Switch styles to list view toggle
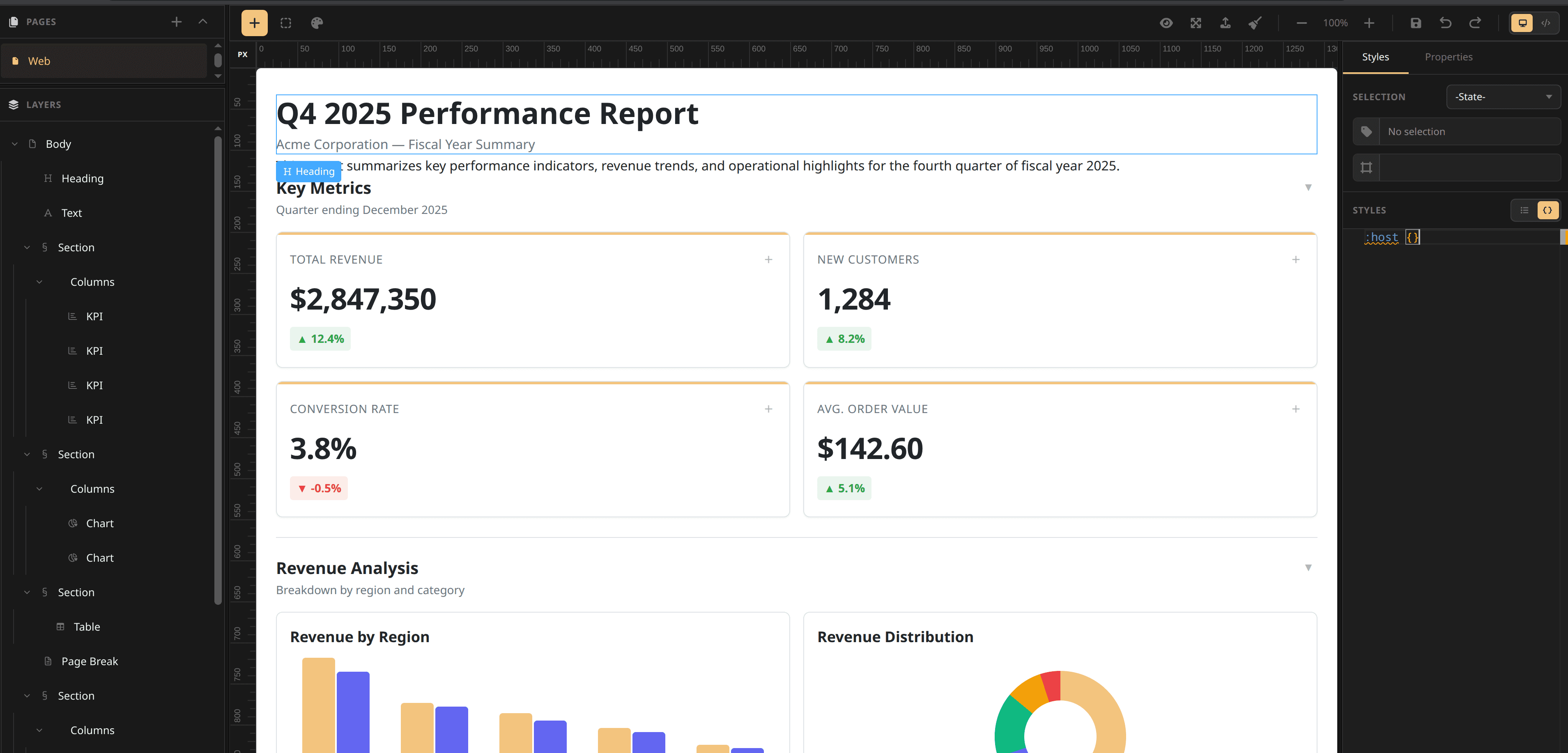The height and width of the screenshot is (753, 1568). tap(1524, 210)
